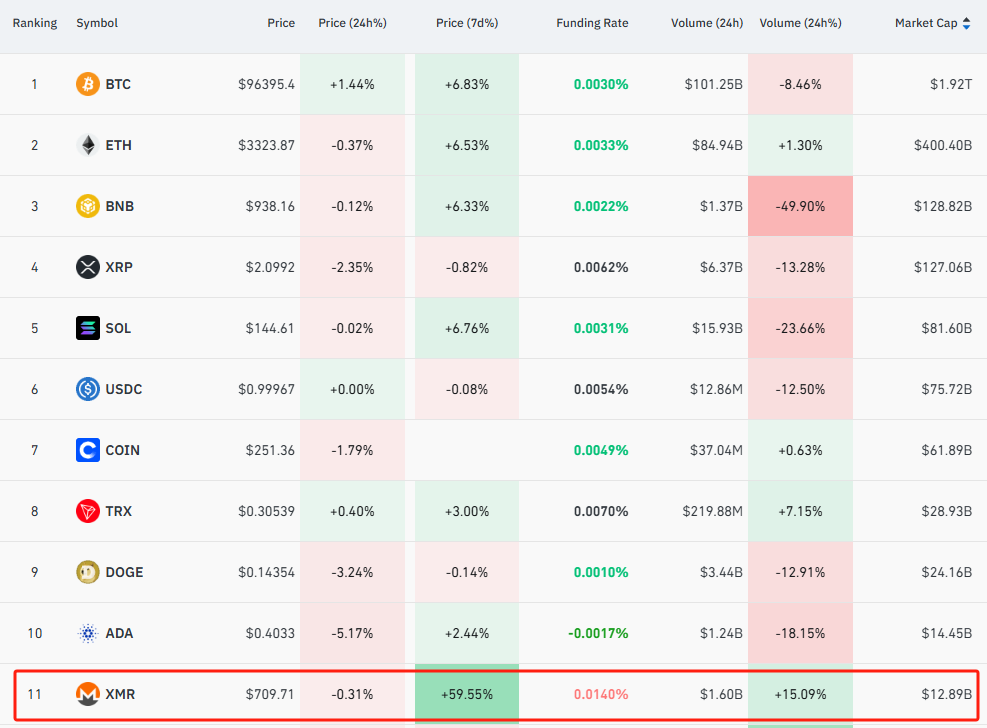Screen dimensions: 987x728
Task: Click the Cardano ADA logo icon
Action: (87, 634)
